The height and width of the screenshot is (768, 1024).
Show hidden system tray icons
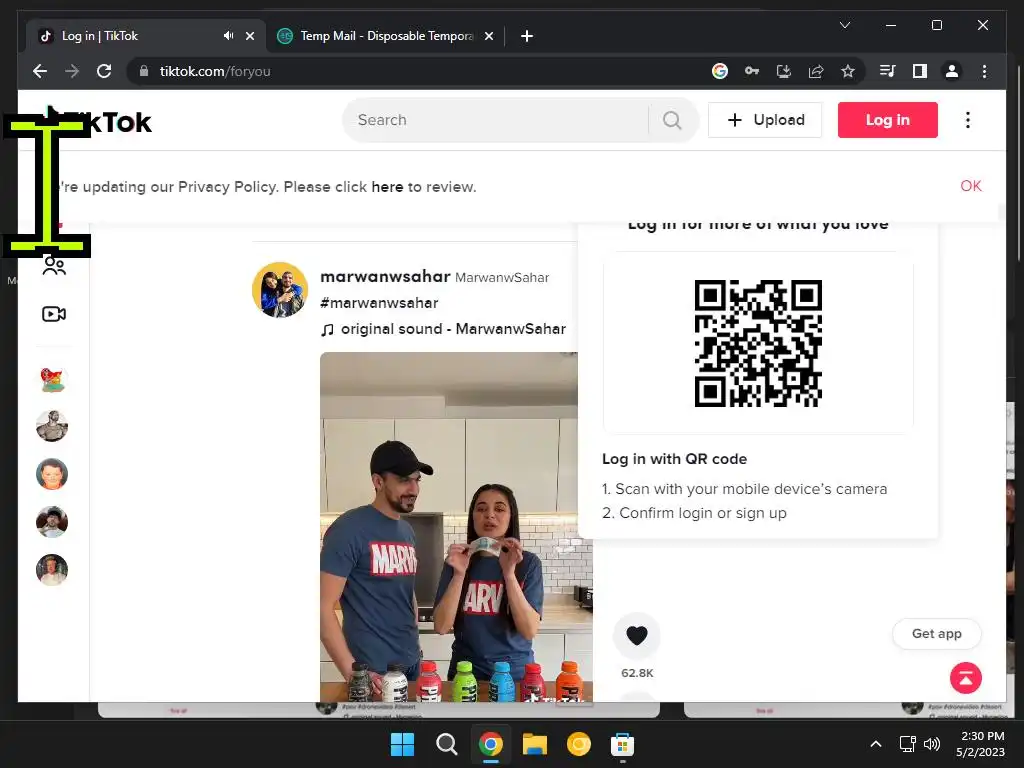tap(876, 744)
